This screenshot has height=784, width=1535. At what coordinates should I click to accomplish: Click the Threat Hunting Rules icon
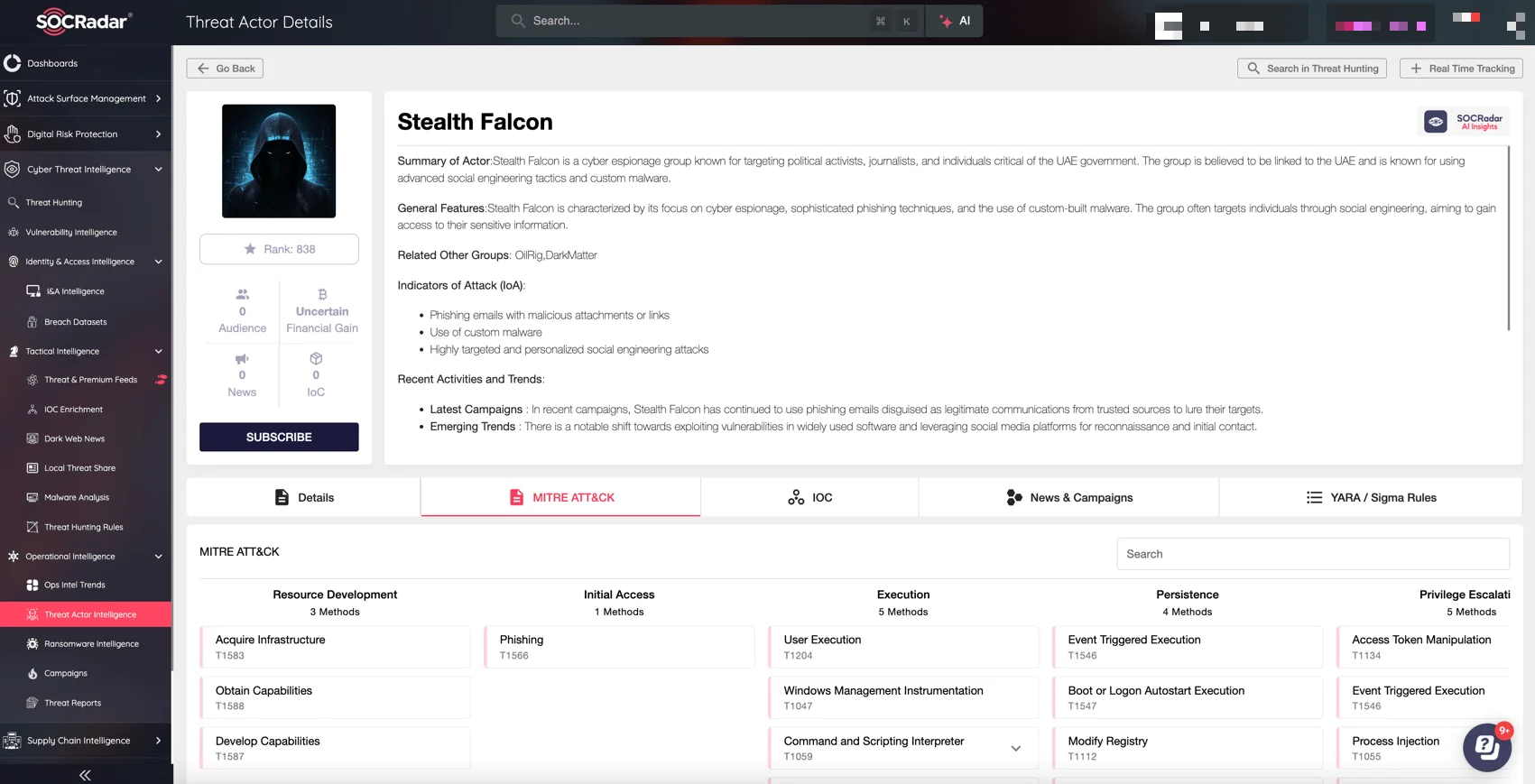click(33, 528)
